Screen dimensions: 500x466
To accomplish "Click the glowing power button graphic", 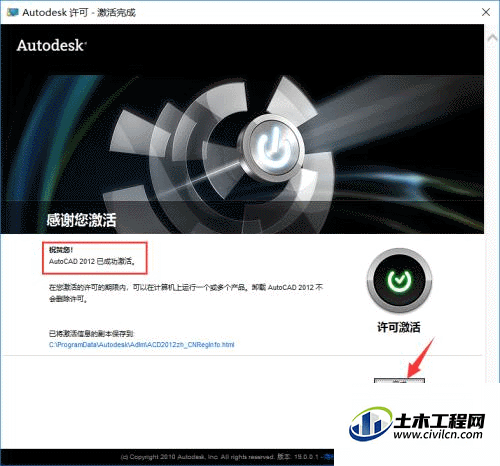I will point(273,148).
